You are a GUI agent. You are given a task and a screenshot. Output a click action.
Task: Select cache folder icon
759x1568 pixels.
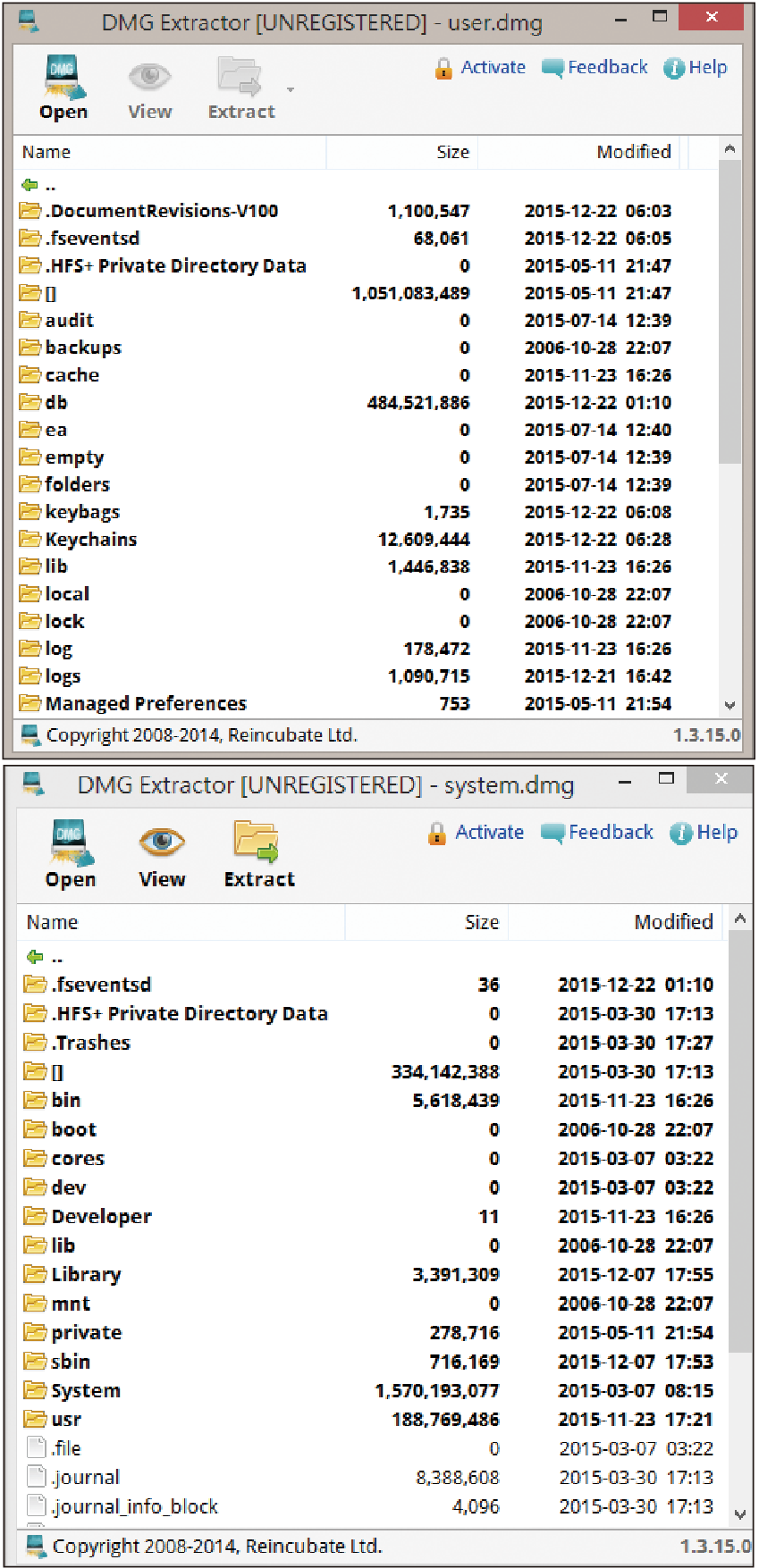click(x=31, y=375)
